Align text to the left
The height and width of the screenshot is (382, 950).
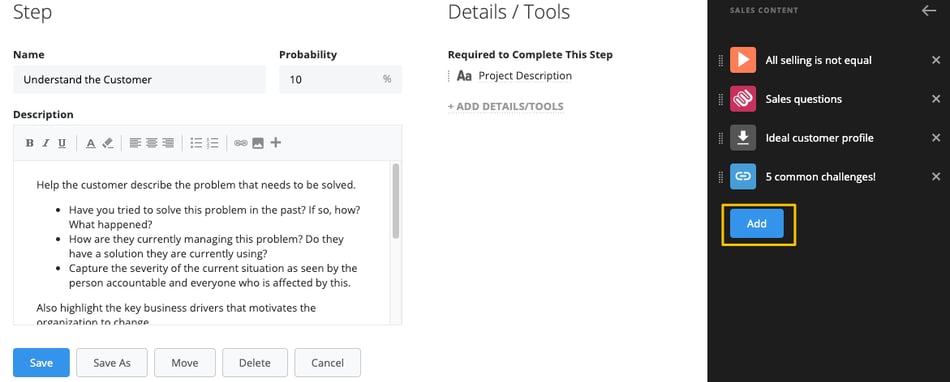point(135,143)
